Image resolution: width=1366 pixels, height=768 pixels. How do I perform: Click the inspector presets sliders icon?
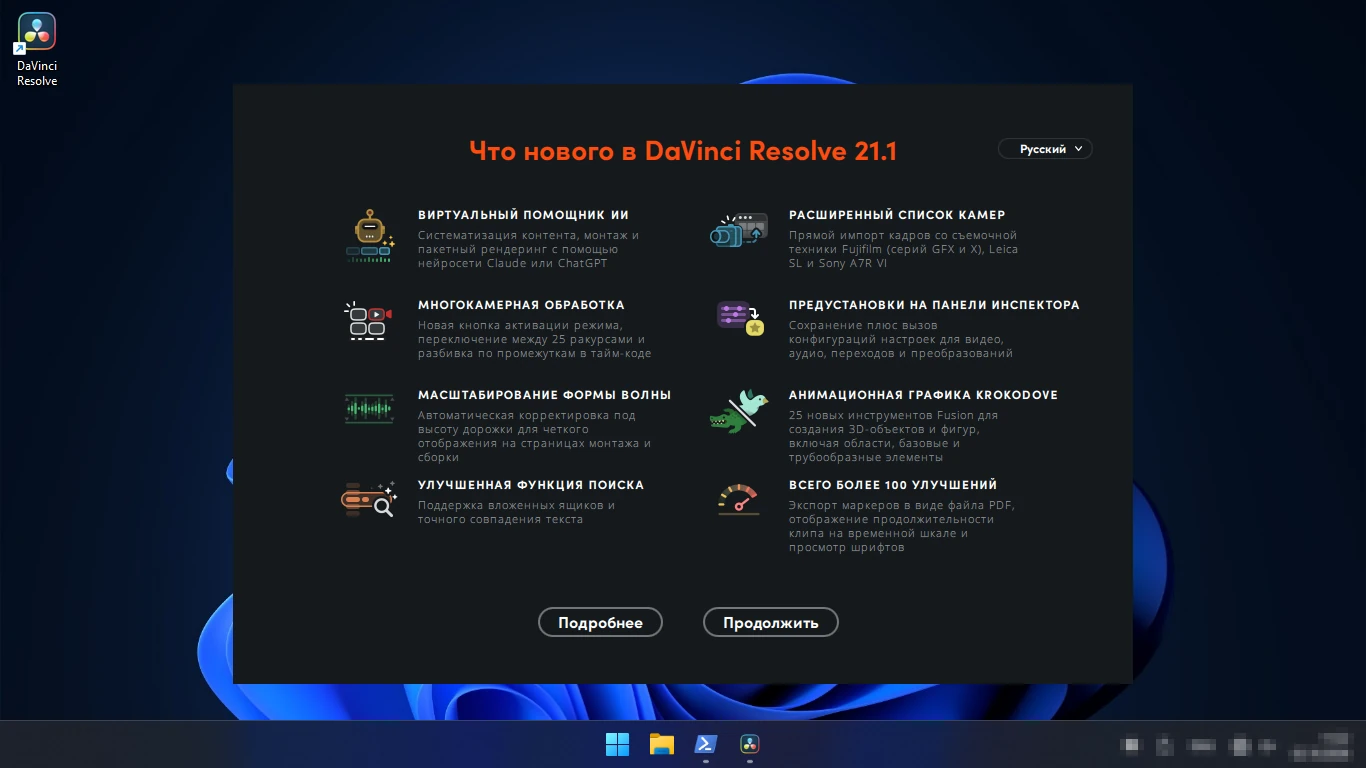tap(741, 318)
